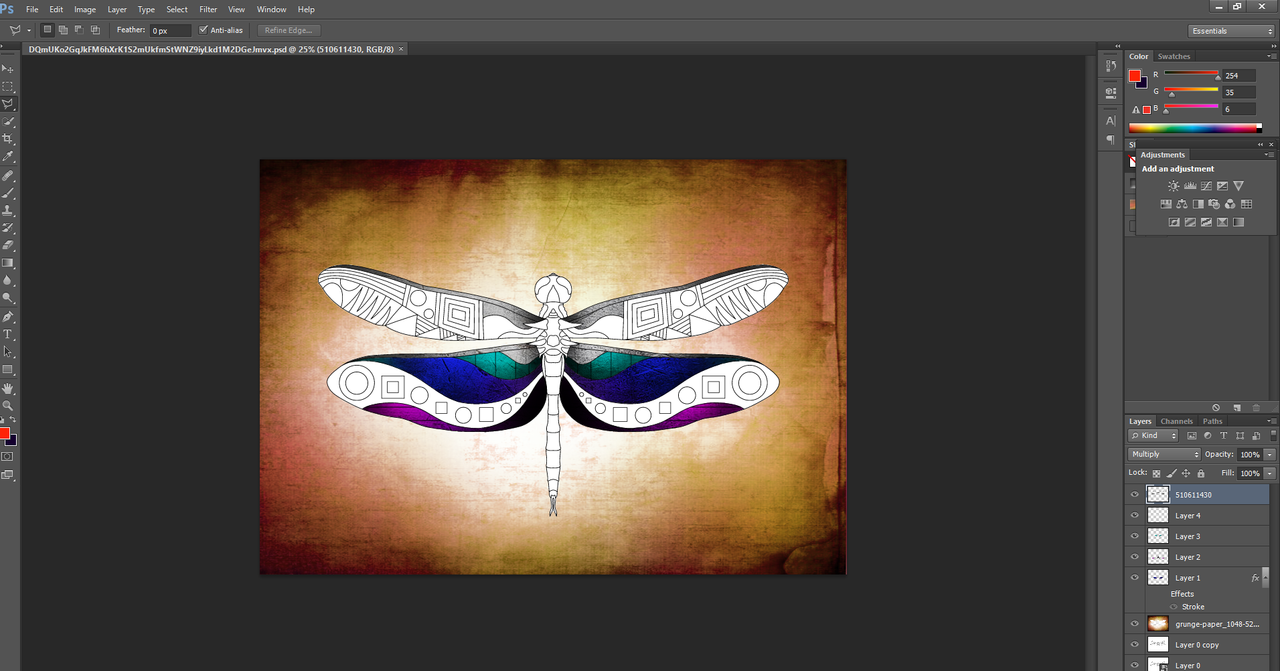Select the Polygonal Lasso tool in toolbox
The width and height of the screenshot is (1280, 671).
(x=8, y=104)
